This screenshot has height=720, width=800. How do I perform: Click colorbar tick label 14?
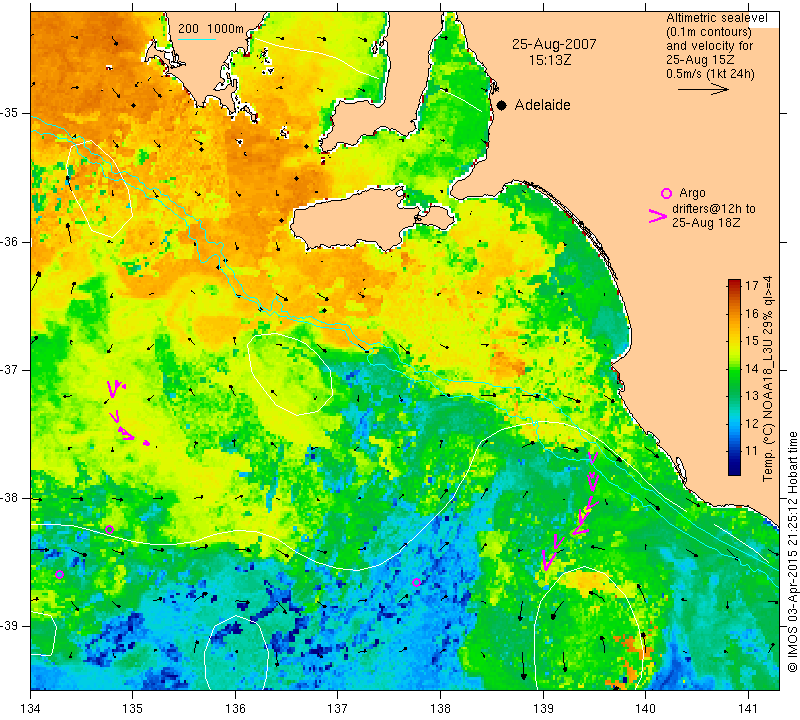click(x=752, y=368)
